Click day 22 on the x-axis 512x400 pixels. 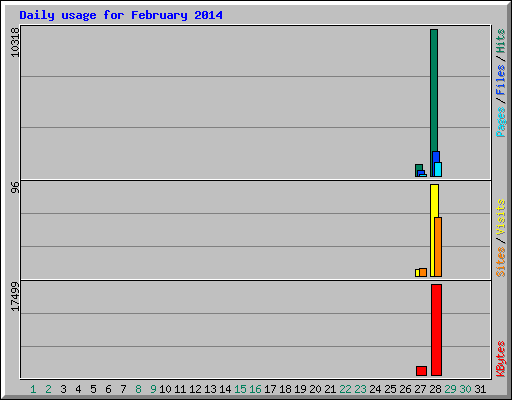[345, 389]
